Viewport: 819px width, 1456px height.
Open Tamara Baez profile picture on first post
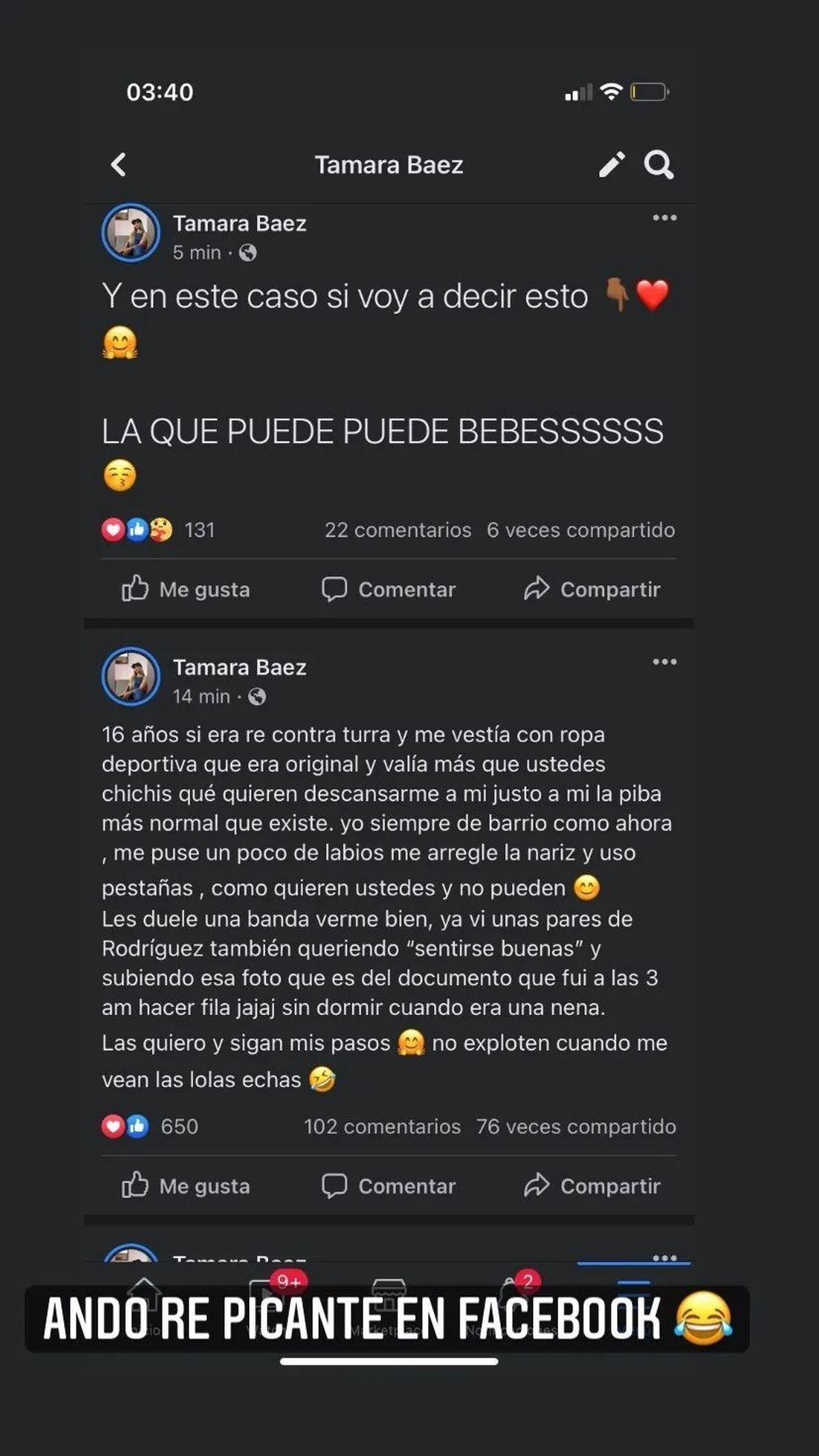131,233
